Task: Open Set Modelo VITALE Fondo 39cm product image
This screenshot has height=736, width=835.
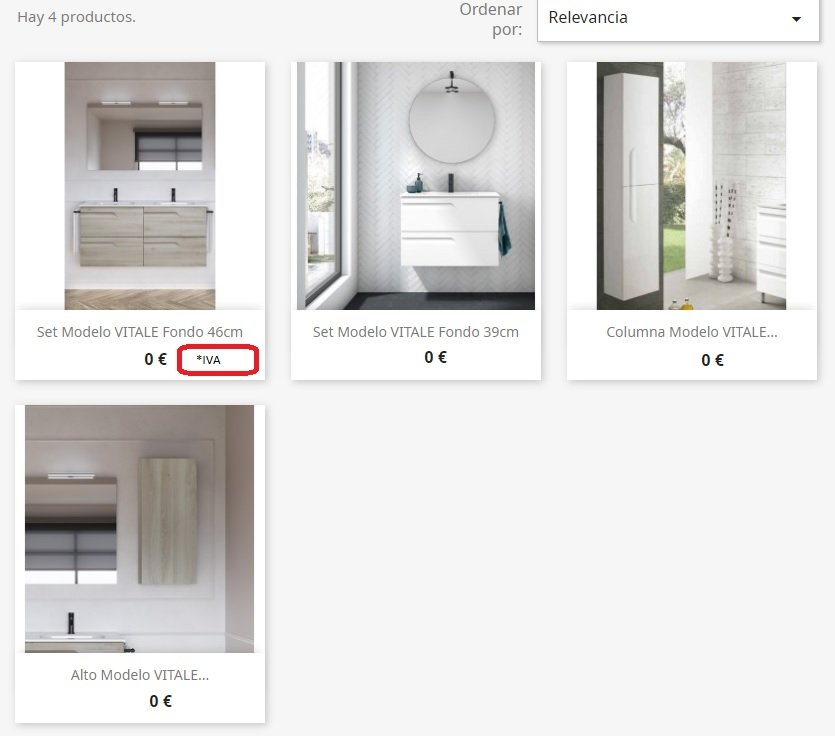Action: pyautogui.click(x=416, y=185)
